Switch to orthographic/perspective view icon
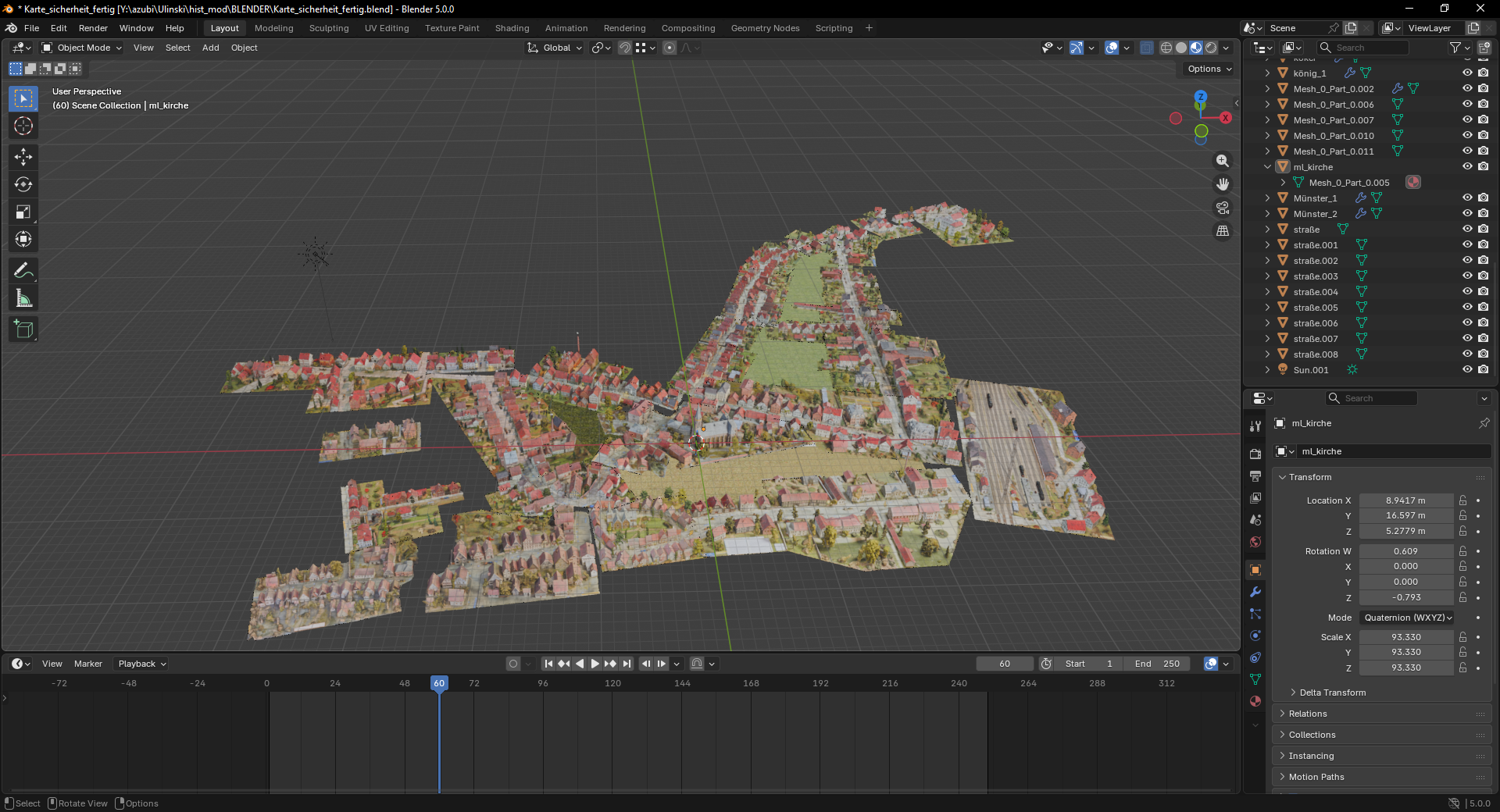 coord(1223,232)
